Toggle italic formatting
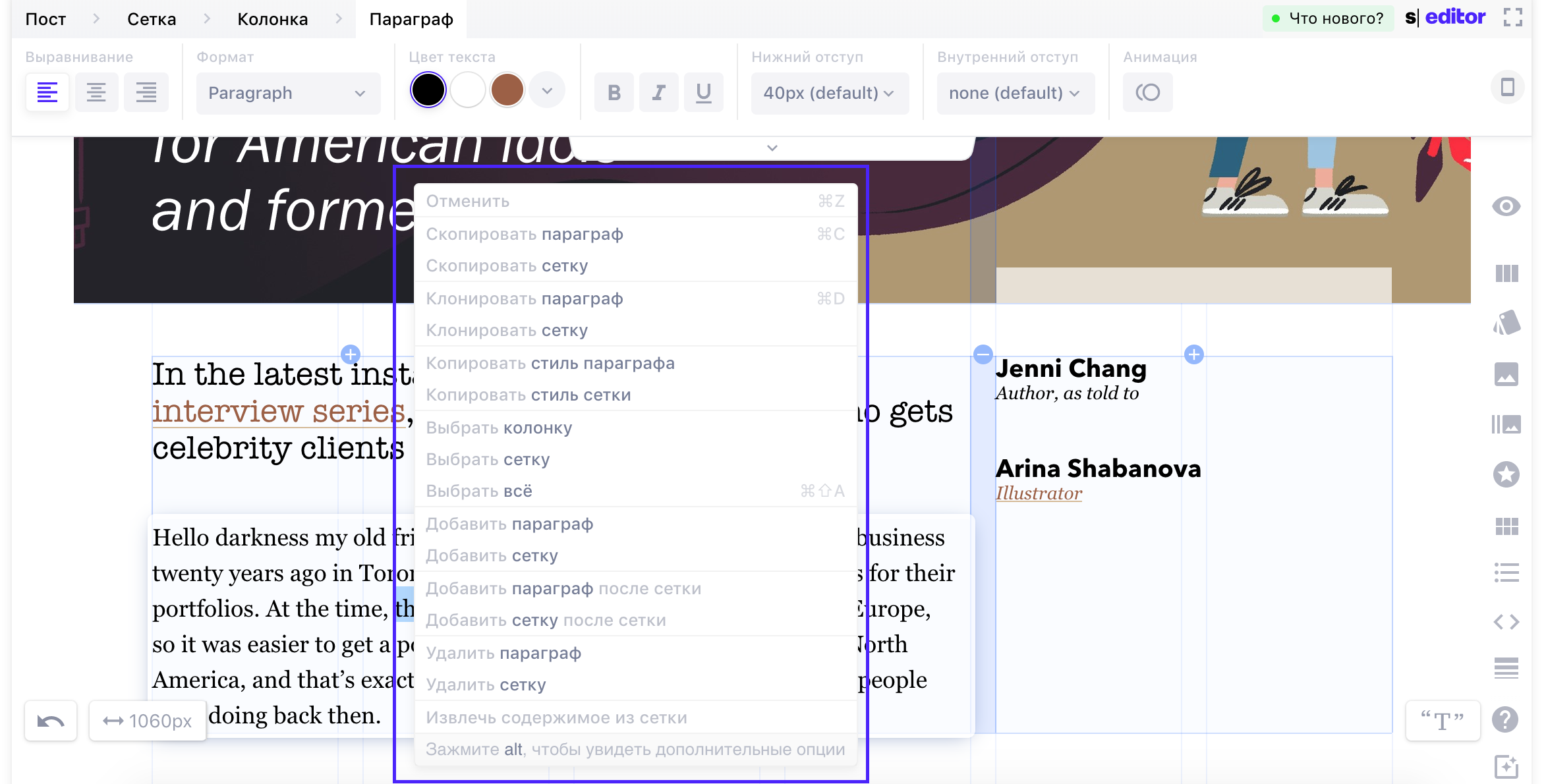Screen dimensions: 1546x784 [658, 92]
